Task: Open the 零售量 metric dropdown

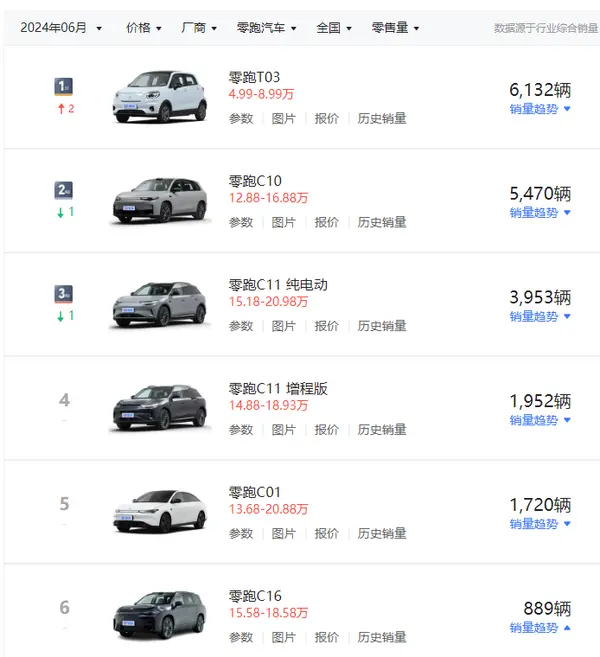Action: (x=395, y=28)
